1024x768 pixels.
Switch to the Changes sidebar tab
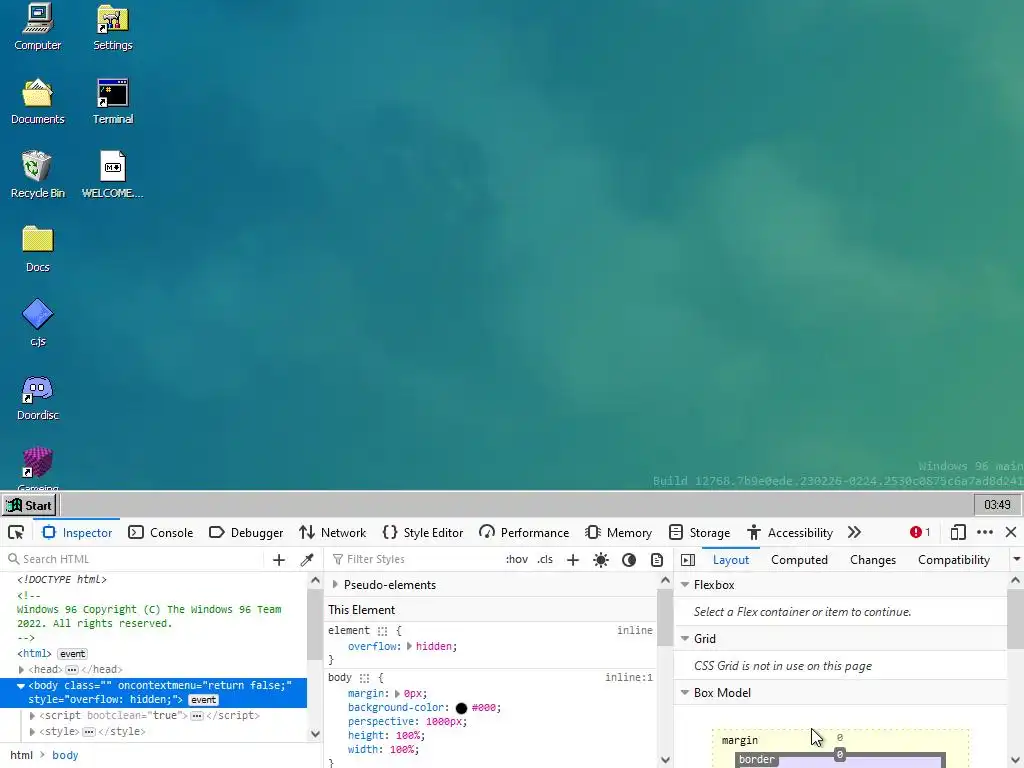tap(872, 560)
